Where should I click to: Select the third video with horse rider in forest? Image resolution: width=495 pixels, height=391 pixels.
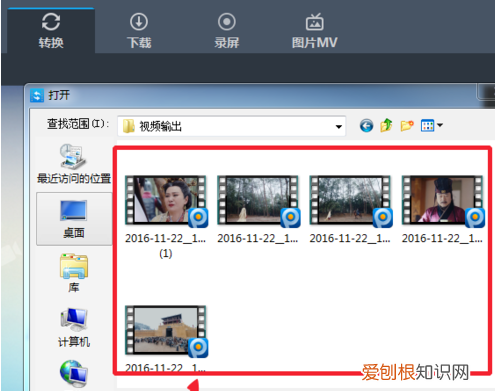350,201
